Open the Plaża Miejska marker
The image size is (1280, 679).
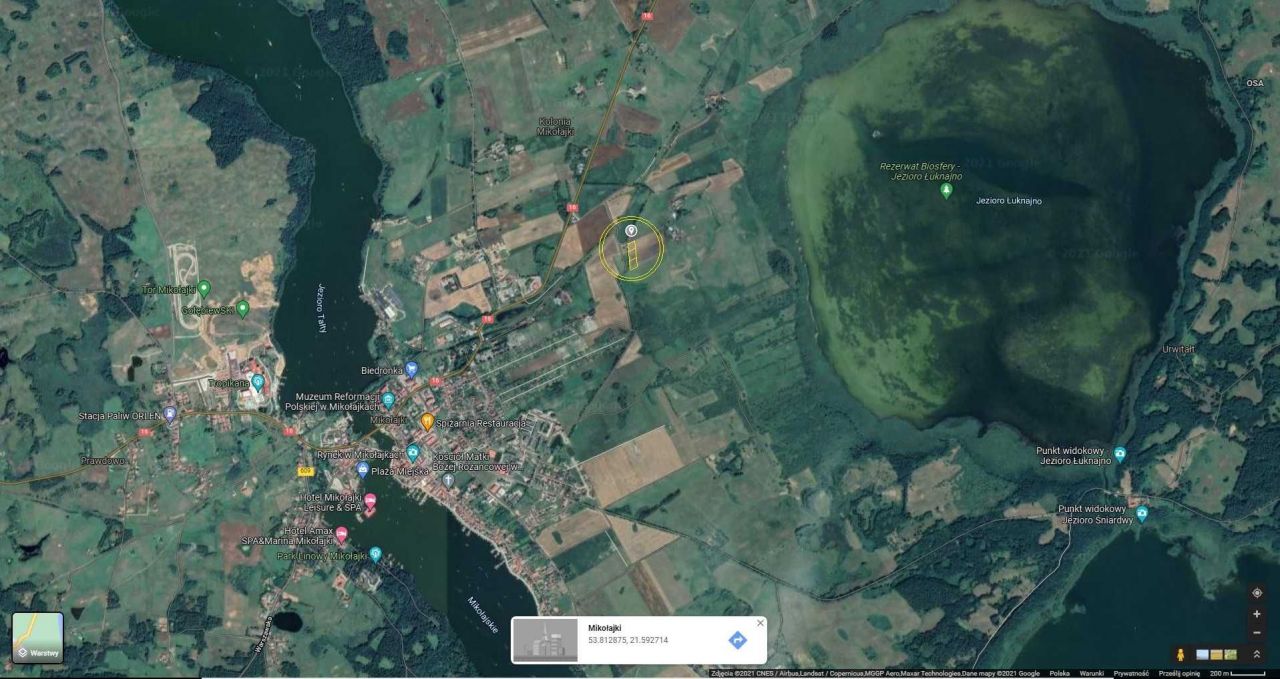click(x=362, y=469)
